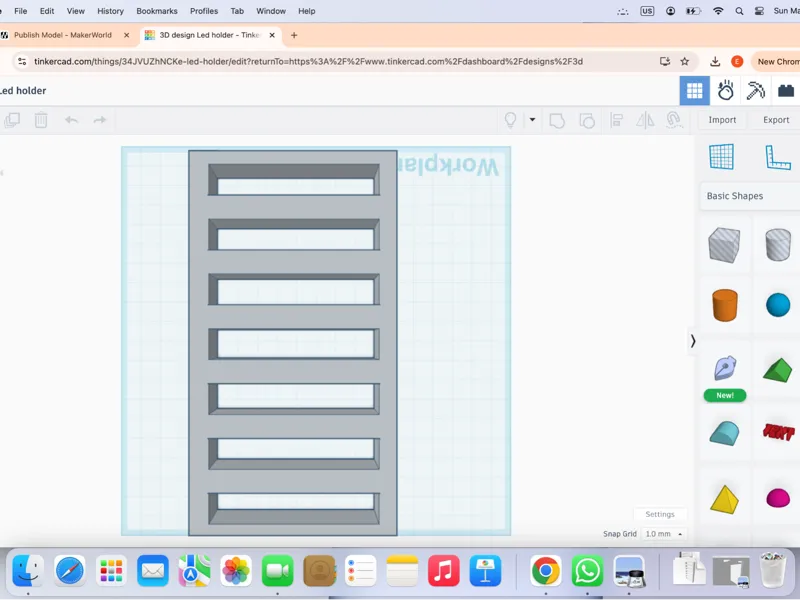Bookmark this page with star icon

(x=685, y=62)
